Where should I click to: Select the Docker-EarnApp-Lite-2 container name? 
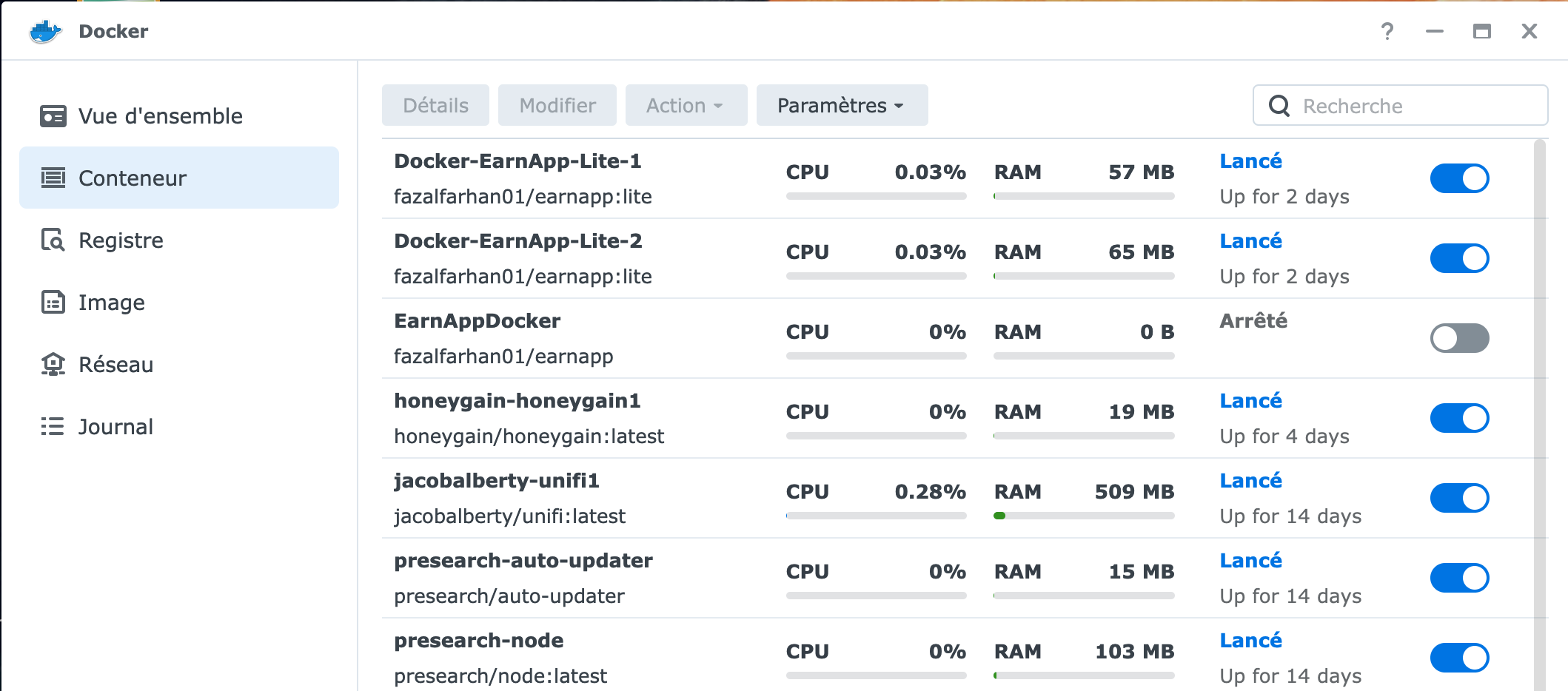pos(517,241)
